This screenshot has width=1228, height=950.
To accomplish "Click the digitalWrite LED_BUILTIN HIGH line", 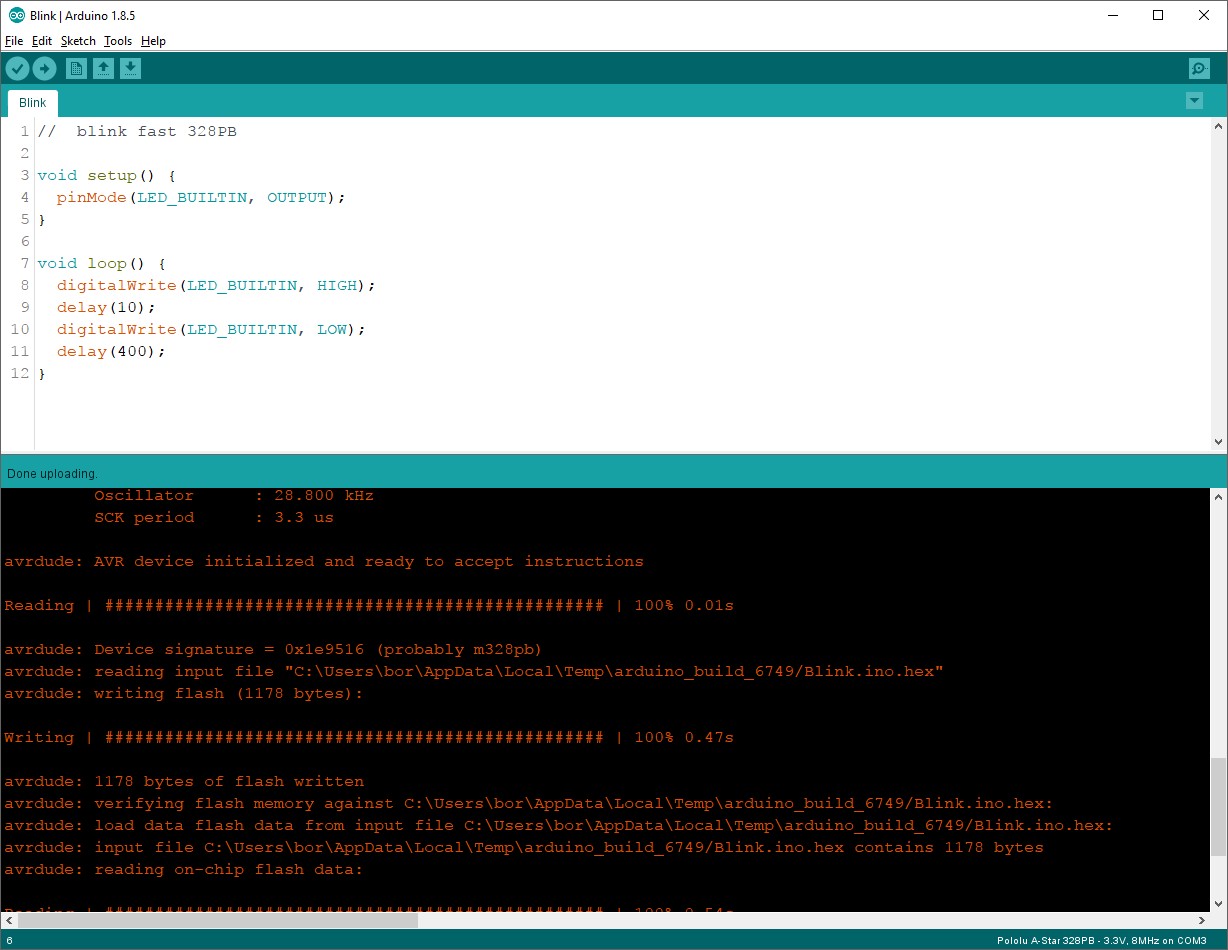I will click(x=216, y=285).
